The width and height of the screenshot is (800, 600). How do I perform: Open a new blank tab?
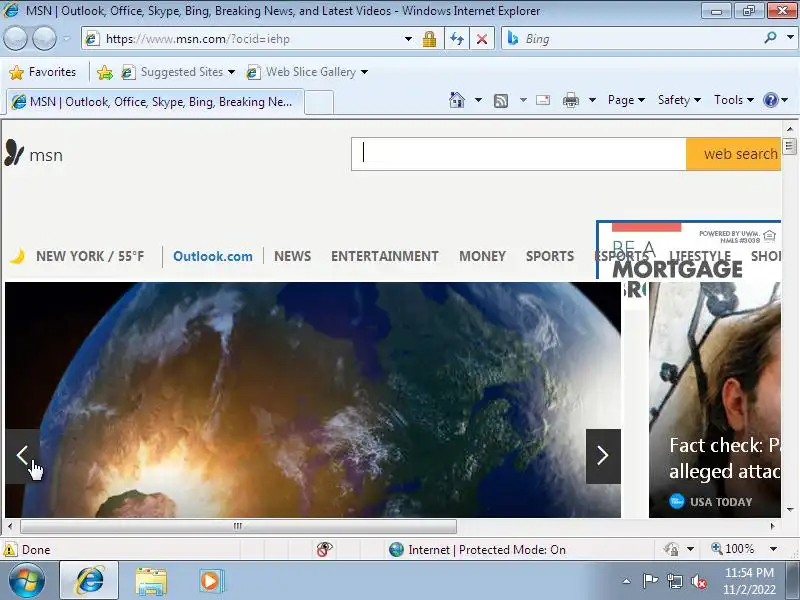(319, 103)
